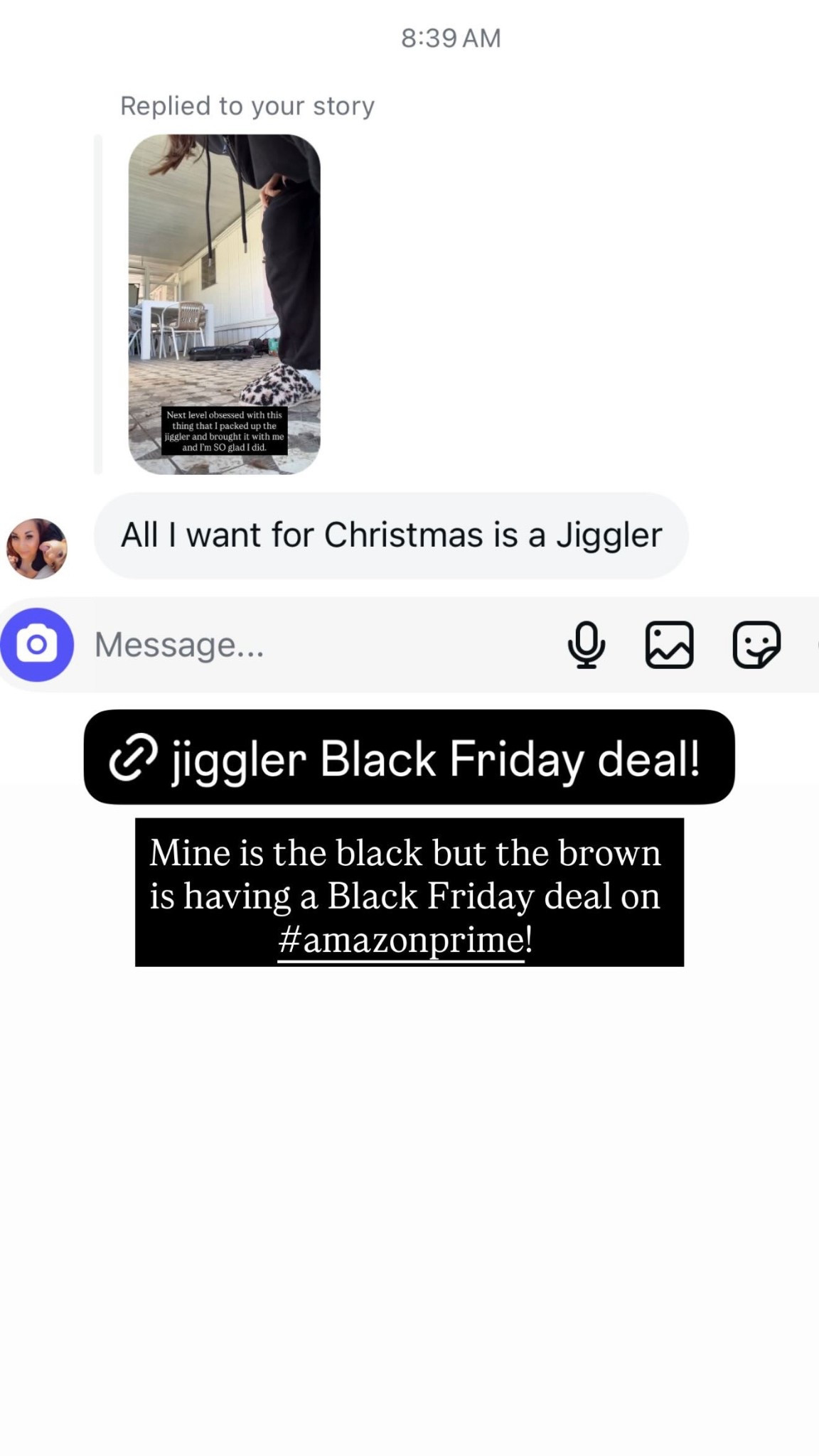This screenshot has width=819, height=1456.
Task: Click the gray reply bar beside the thumbnail
Action: tap(98, 304)
